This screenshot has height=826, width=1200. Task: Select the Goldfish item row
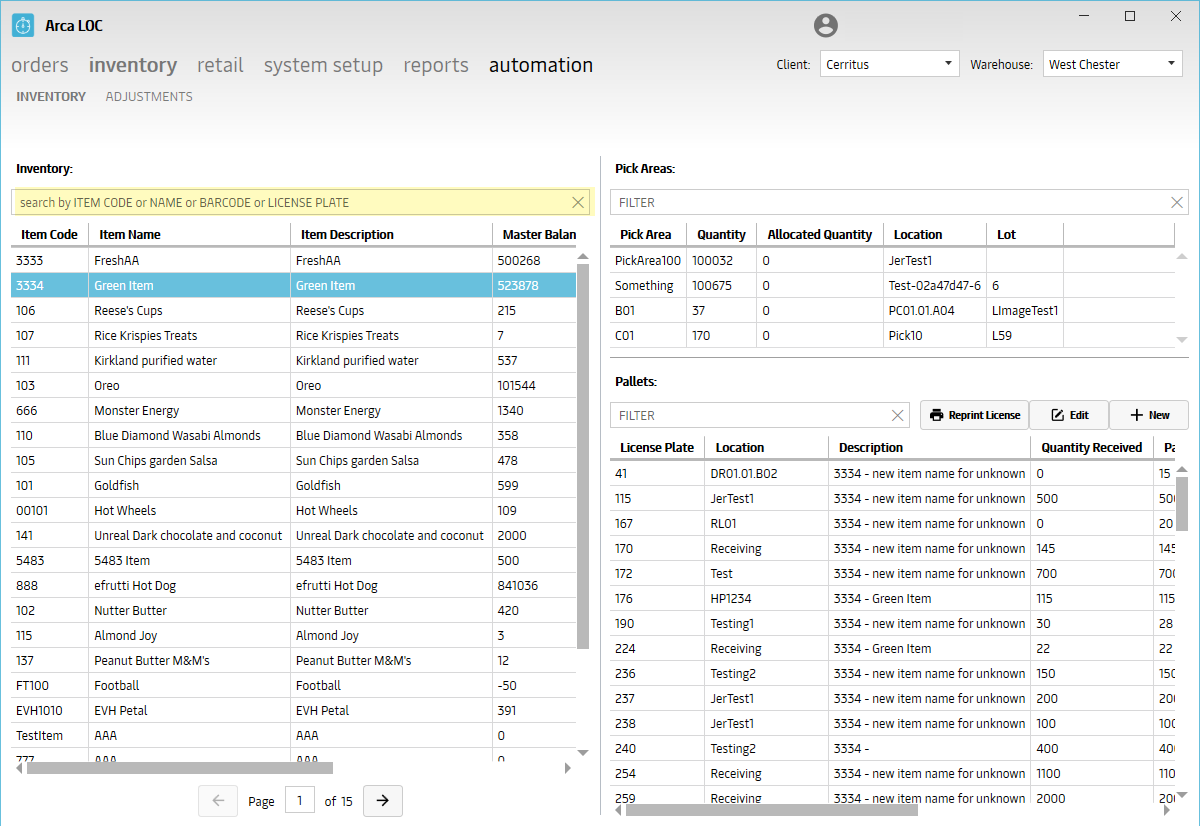click(x=294, y=486)
